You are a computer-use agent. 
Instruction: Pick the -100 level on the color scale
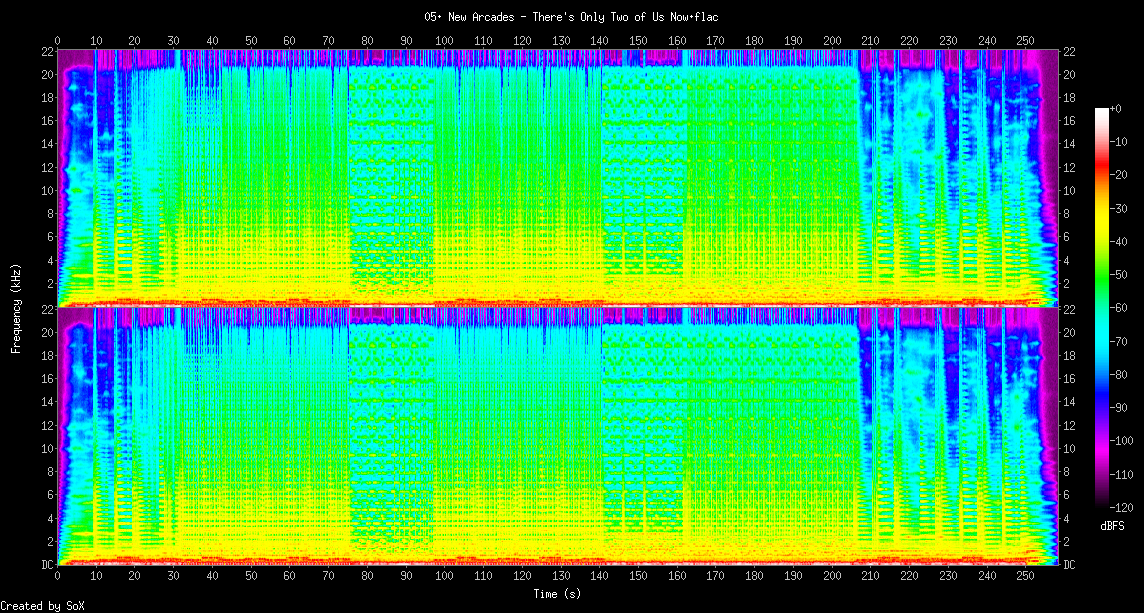pos(1120,441)
